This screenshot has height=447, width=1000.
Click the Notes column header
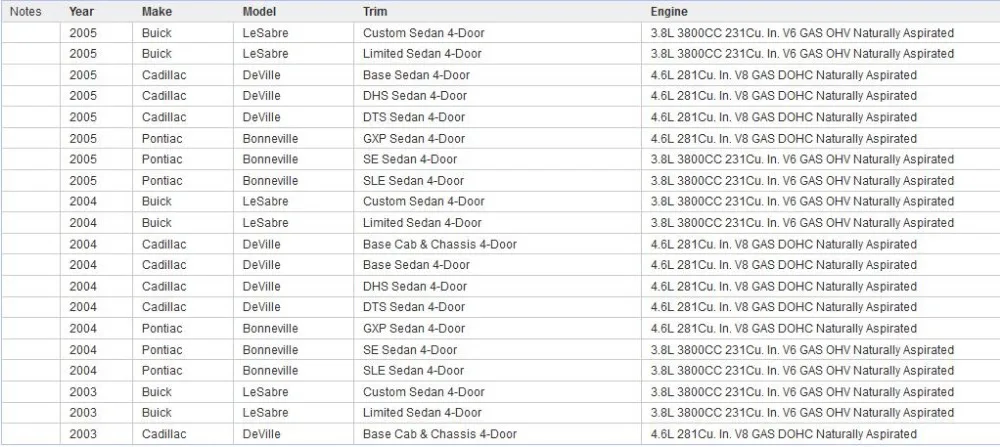tap(31, 11)
